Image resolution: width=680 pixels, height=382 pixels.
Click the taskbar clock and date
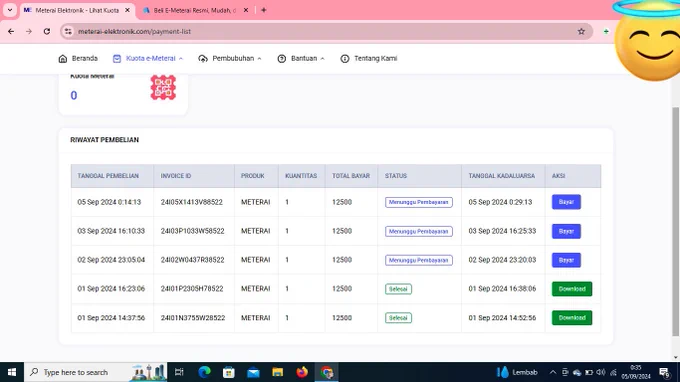coord(636,372)
